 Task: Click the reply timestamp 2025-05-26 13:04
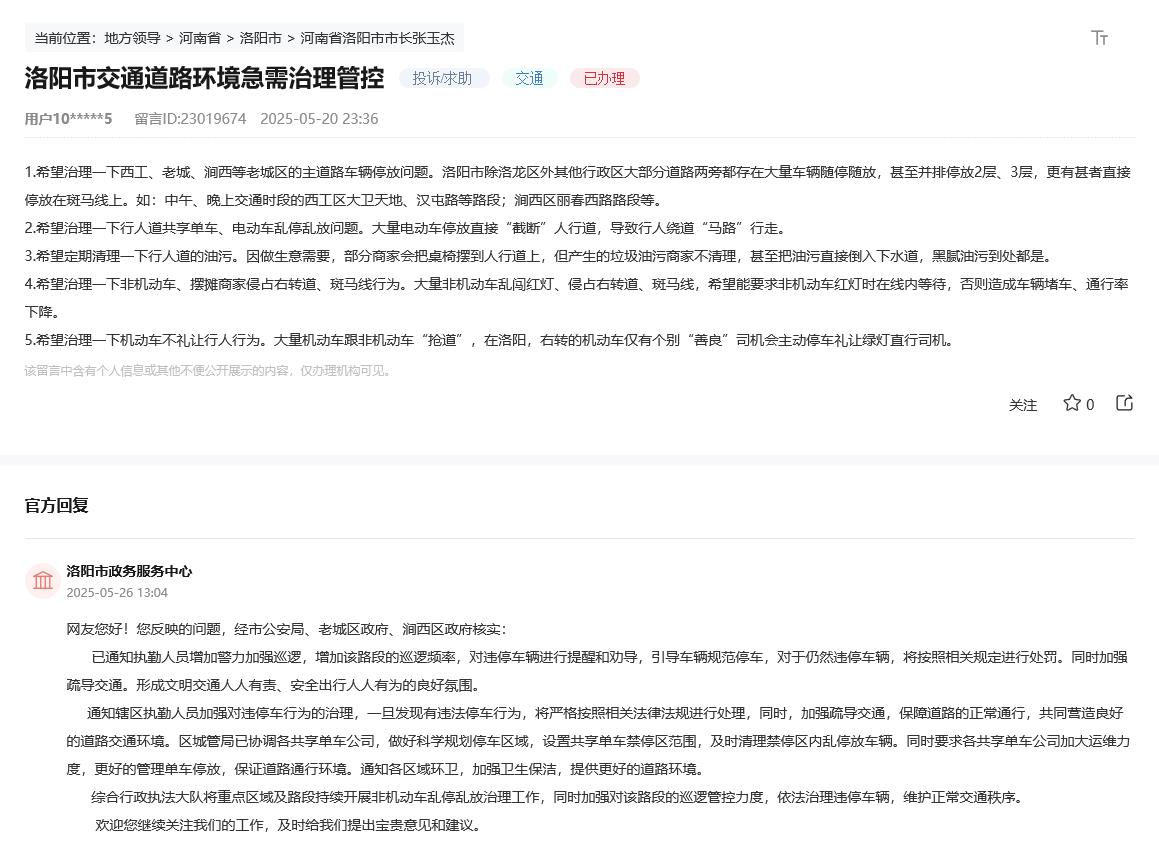click(117, 592)
